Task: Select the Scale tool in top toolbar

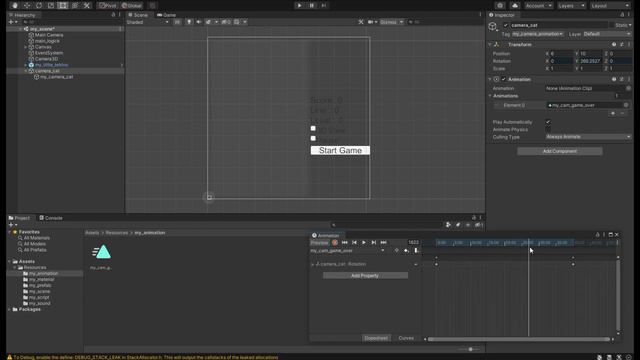Action: coord(51,6)
